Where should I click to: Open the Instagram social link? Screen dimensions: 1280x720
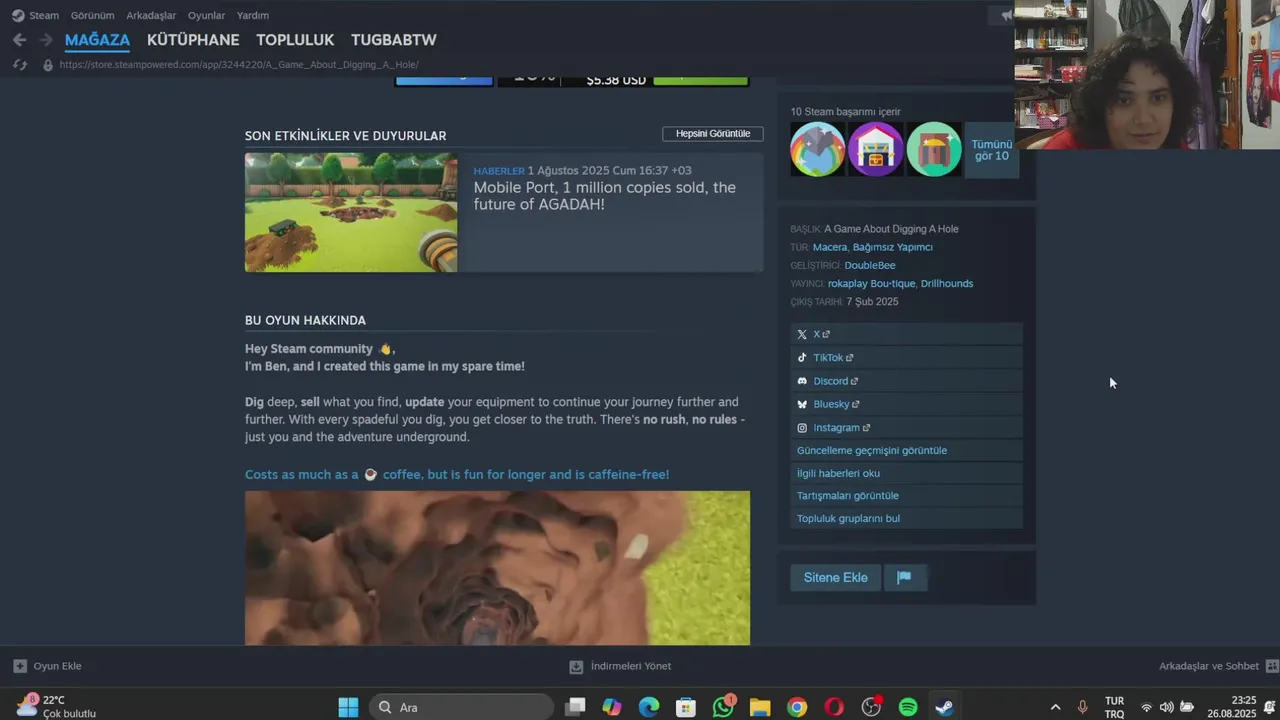906,427
